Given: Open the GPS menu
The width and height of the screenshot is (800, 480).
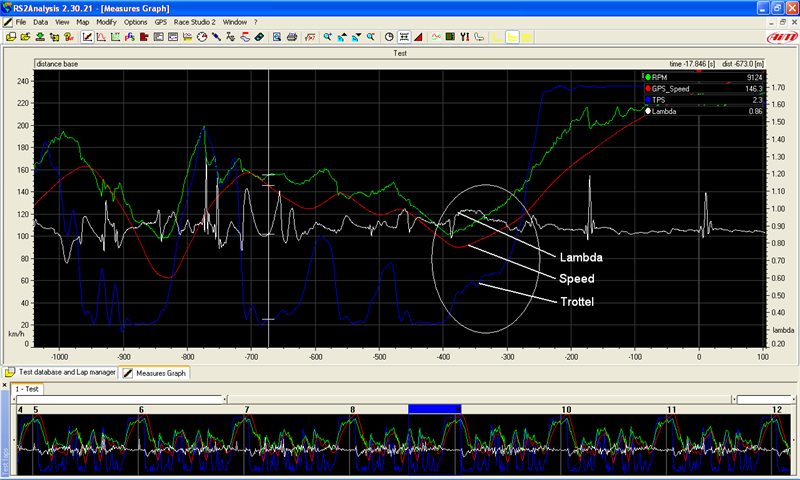Looking at the screenshot, I should coord(161,22).
